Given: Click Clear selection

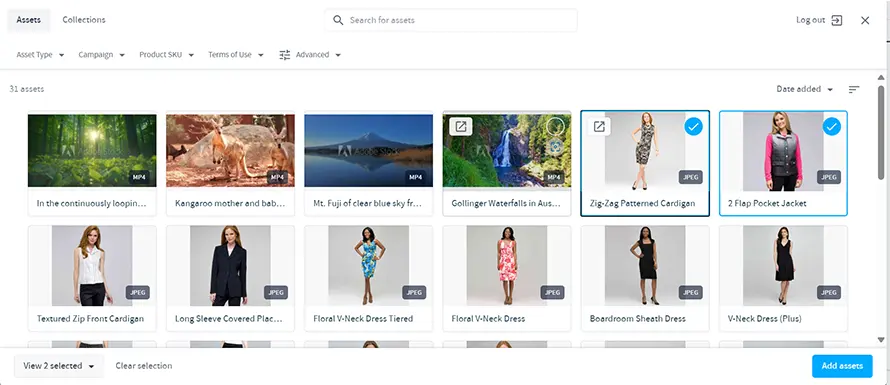Looking at the screenshot, I should pyautogui.click(x=144, y=366).
